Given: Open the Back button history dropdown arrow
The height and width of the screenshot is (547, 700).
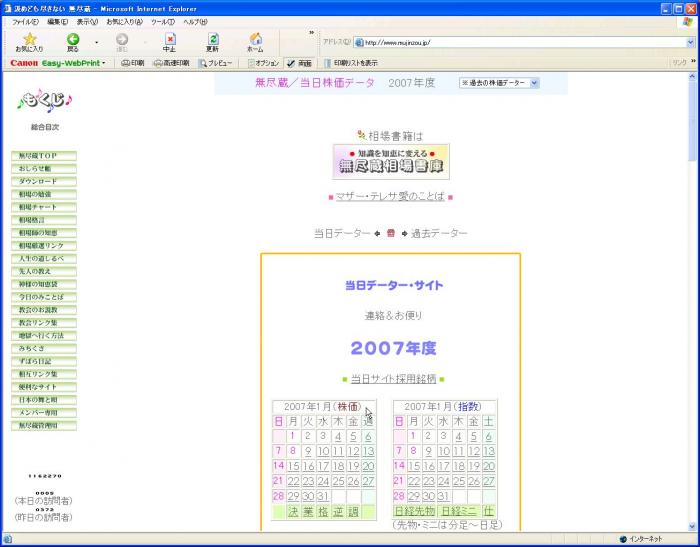Looking at the screenshot, I should tap(96, 43).
